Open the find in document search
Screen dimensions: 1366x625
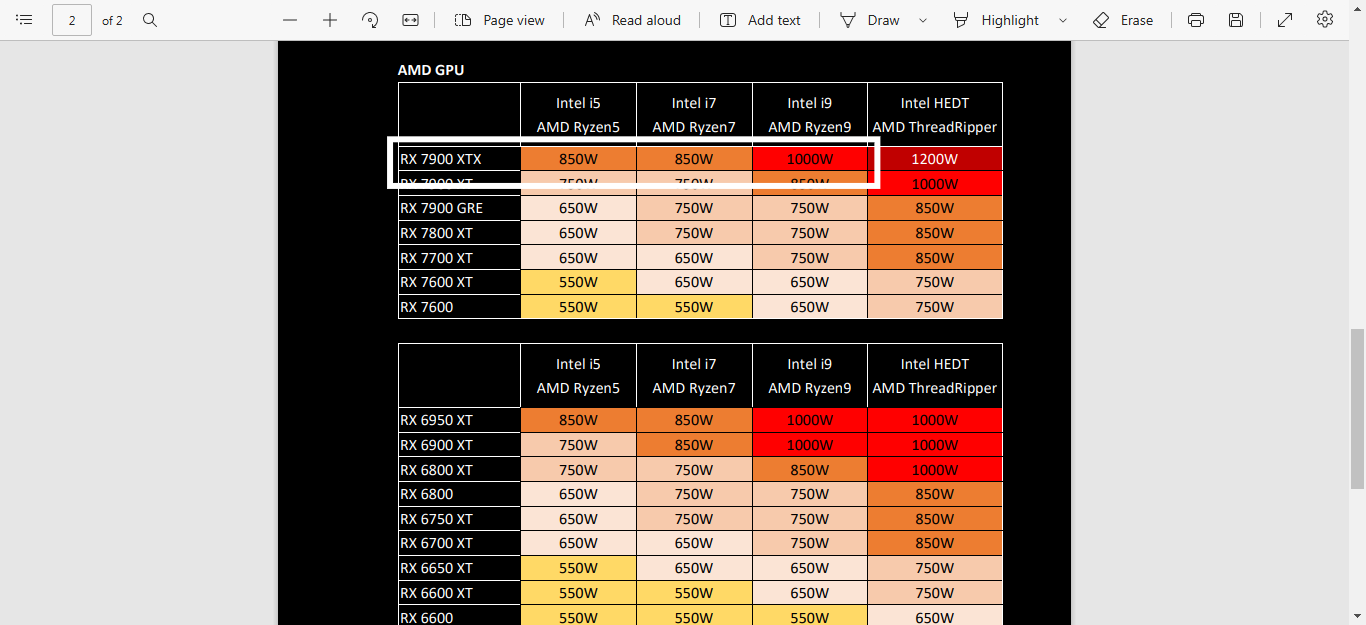click(x=150, y=20)
